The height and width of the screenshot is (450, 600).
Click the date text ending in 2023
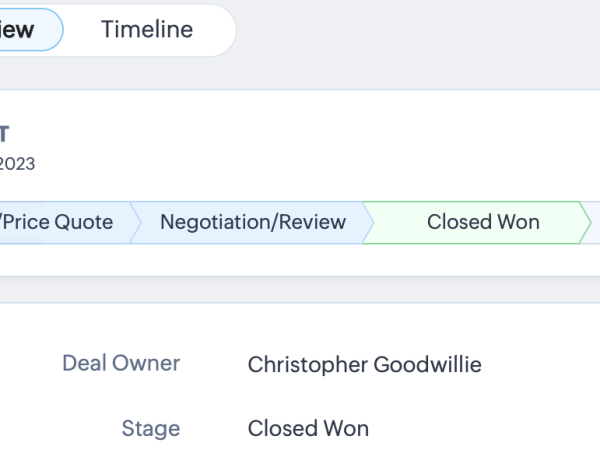(17, 163)
